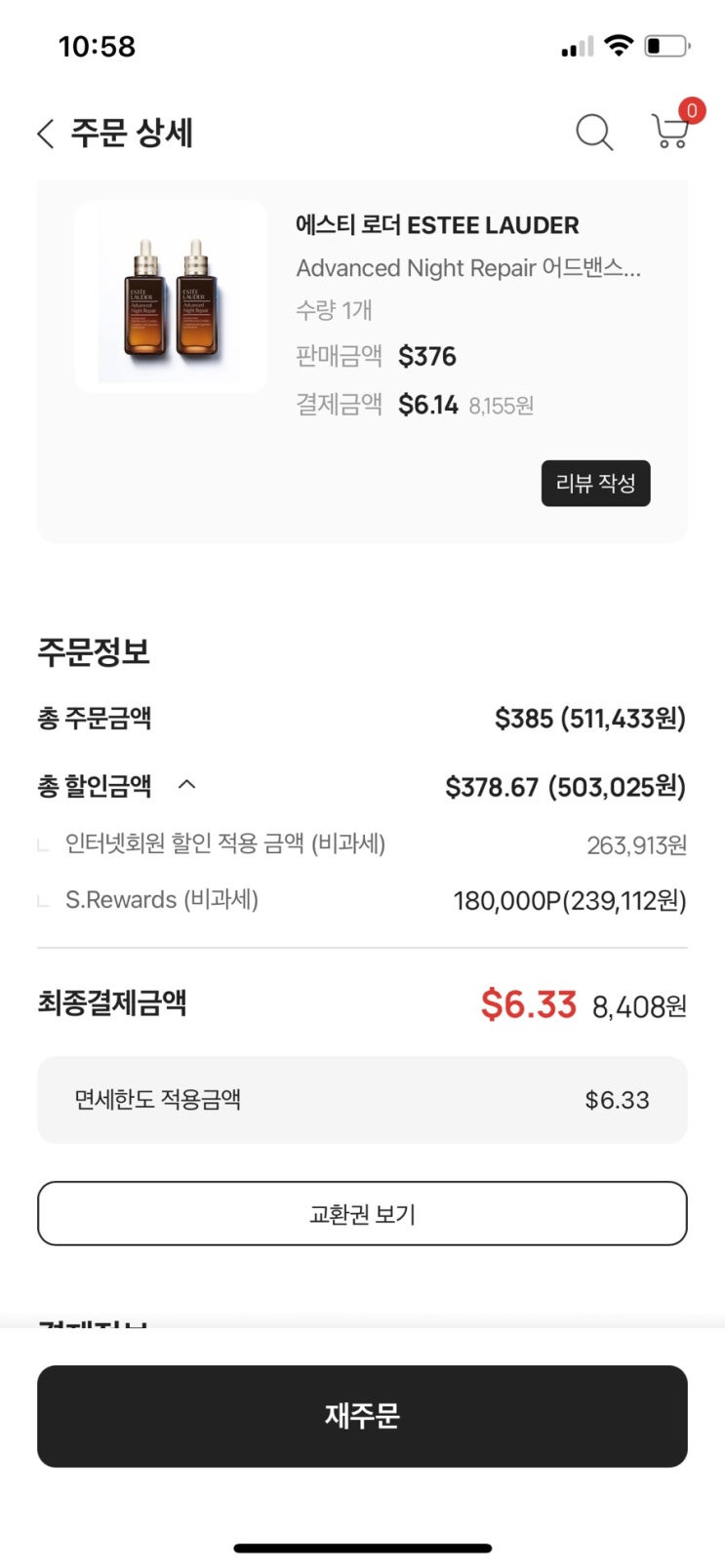The image size is (725, 1568).
Task: Tap the 주문 상세 page title
Action: [132, 133]
